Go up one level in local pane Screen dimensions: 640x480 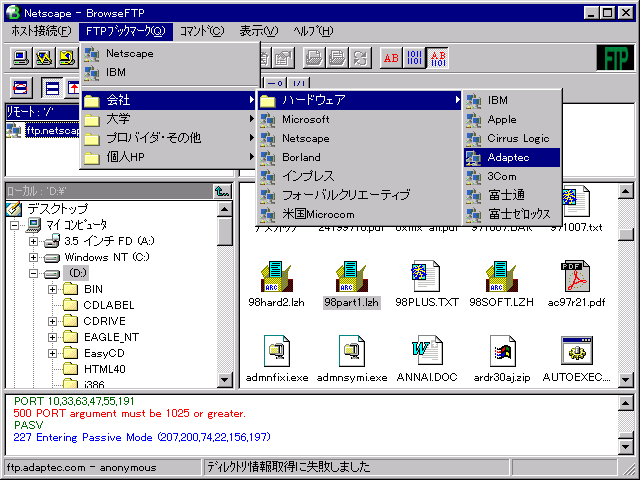[x=222, y=191]
